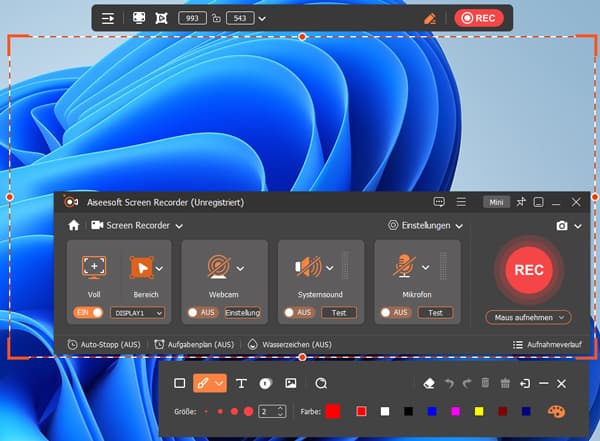Screen dimensions: 600x441
Task: Select the Eraser tool
Action: coord(429,383)
